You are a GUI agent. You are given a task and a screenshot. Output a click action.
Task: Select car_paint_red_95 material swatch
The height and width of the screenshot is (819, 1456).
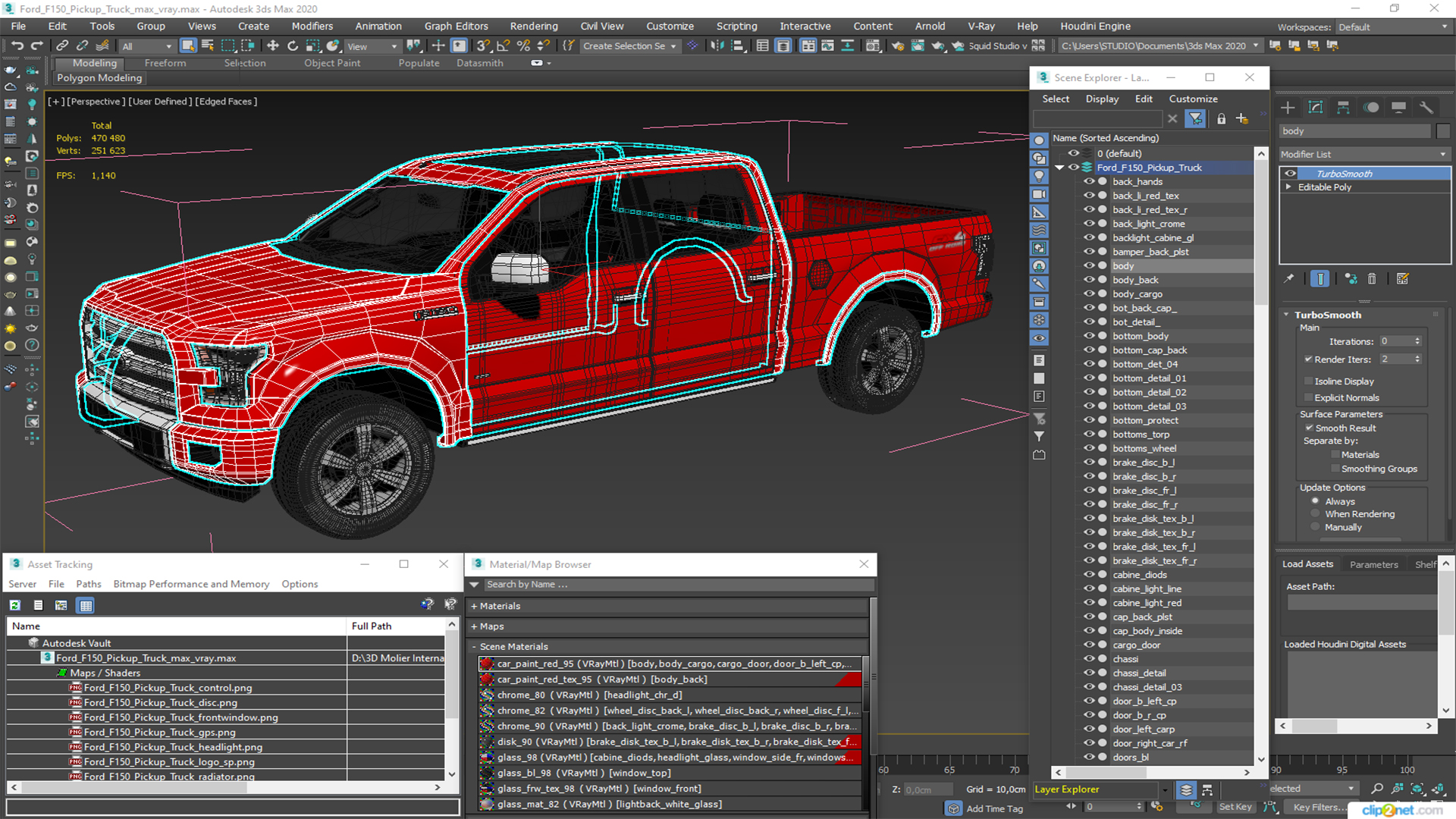(x=488, y=664)
